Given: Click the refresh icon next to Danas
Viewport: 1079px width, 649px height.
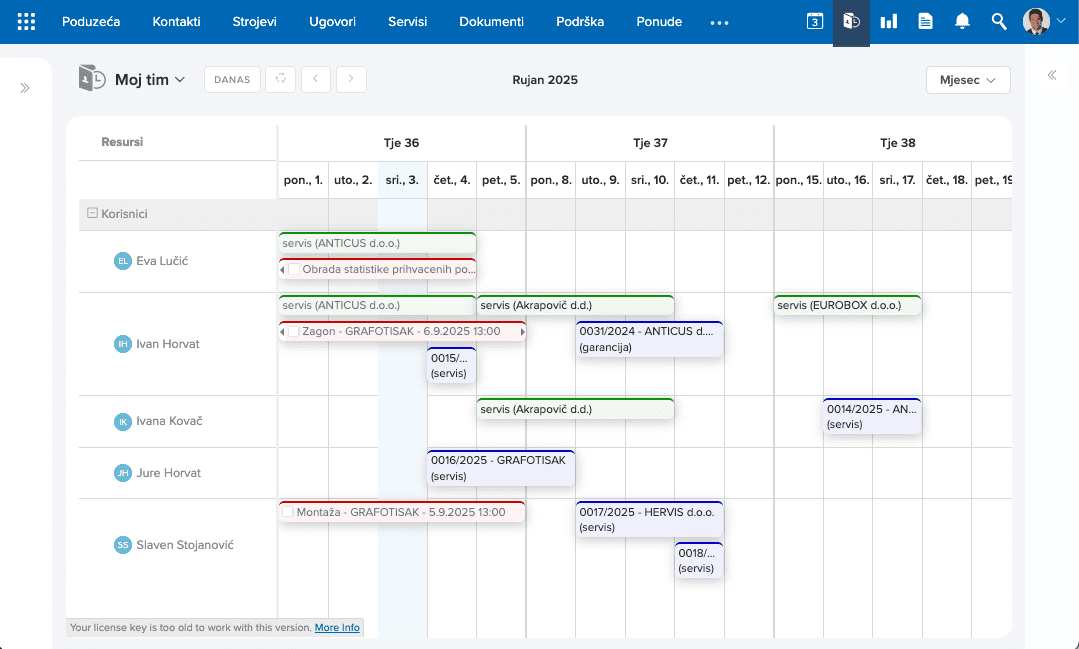Looking at the screenshot, I should tap(281, 79).
